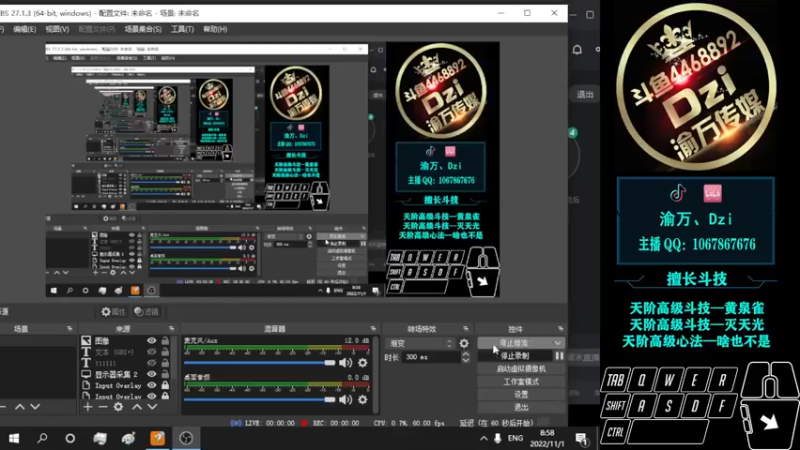Image resolution: width=800 pixels, height=450 pixels.
Task: Open the orange app icon on taskbar
Action: 158,438
